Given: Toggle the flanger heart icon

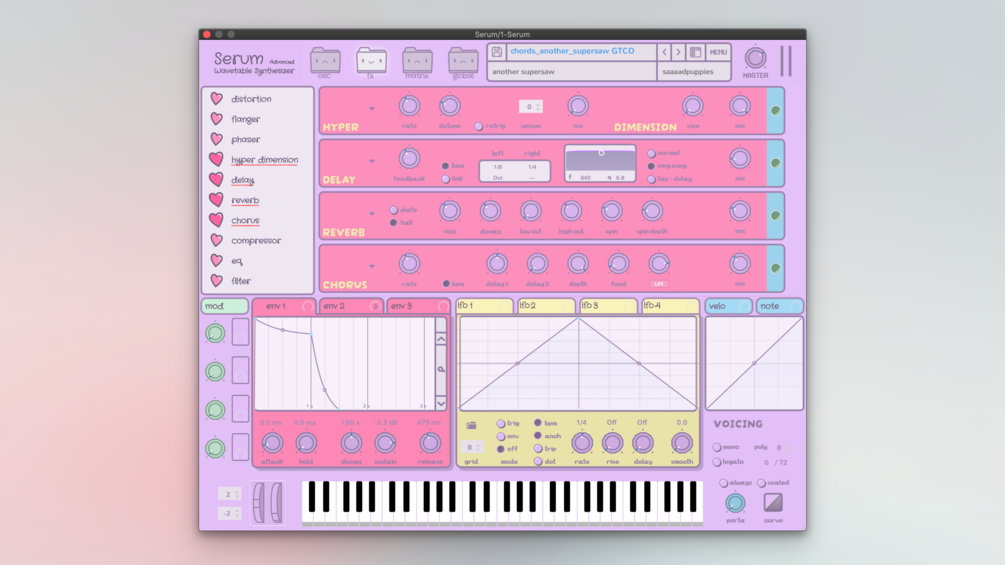Looking at the screenshot, I should (x=217, y=119).
